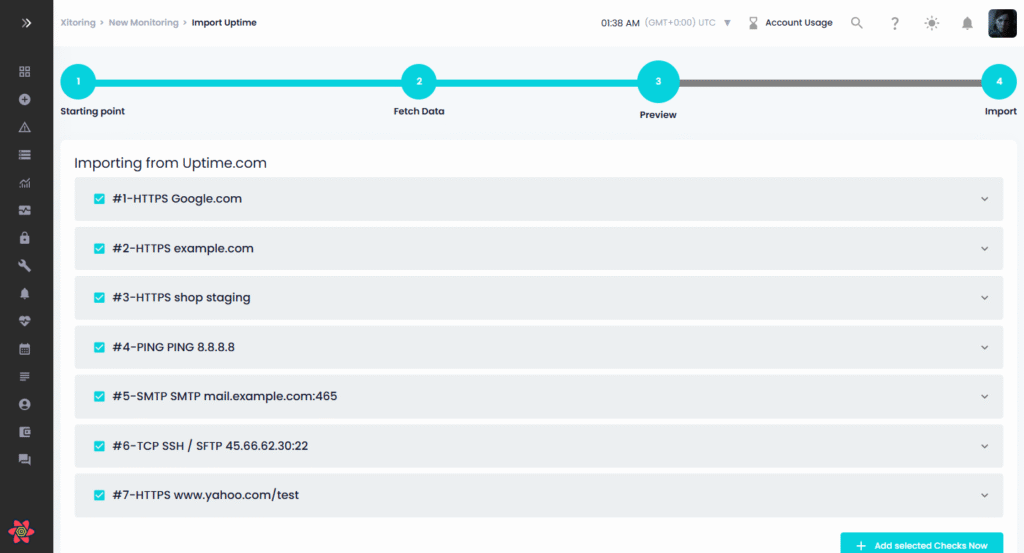Toggle light theme with the sun icon

click(x=932, y=23)
